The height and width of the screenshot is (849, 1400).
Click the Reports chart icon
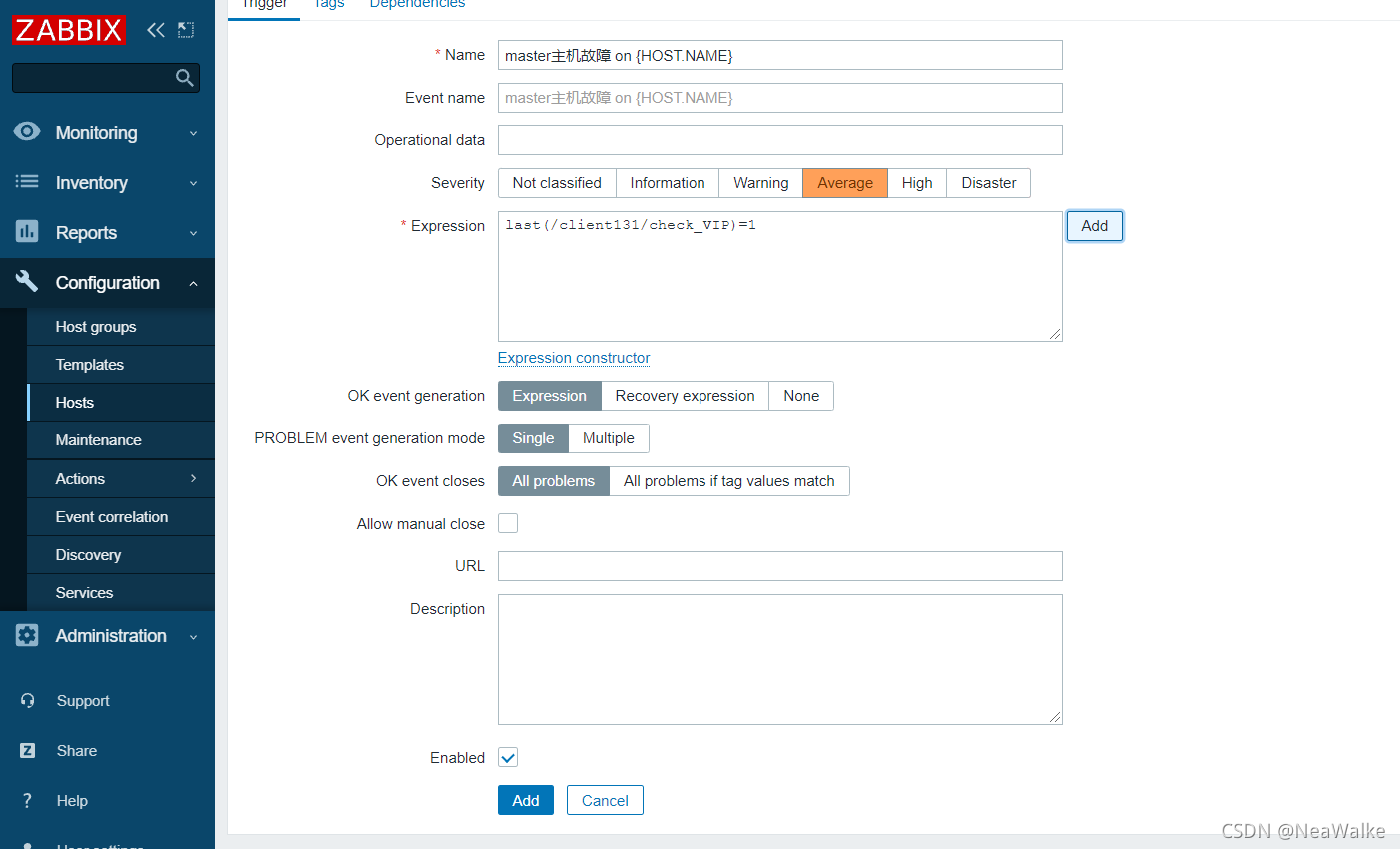click(27, 232)
